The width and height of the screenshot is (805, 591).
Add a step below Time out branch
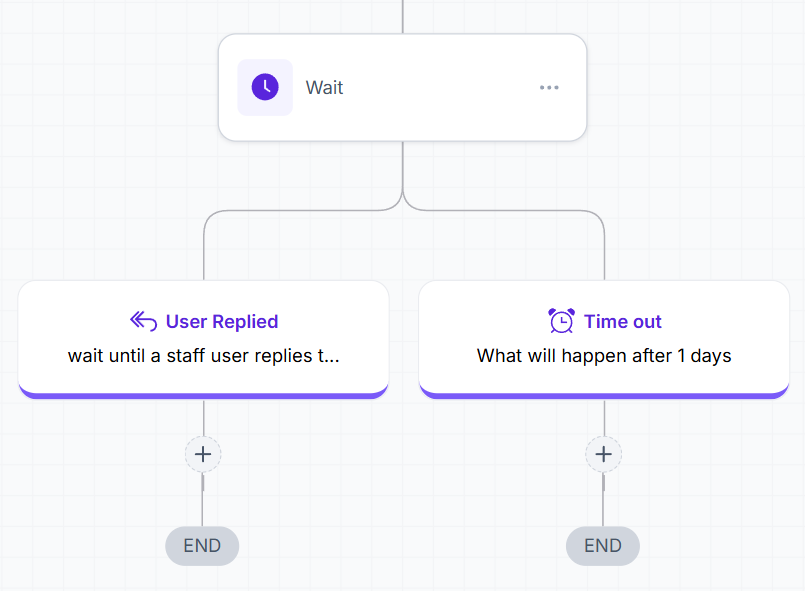[x=604, y=454]
